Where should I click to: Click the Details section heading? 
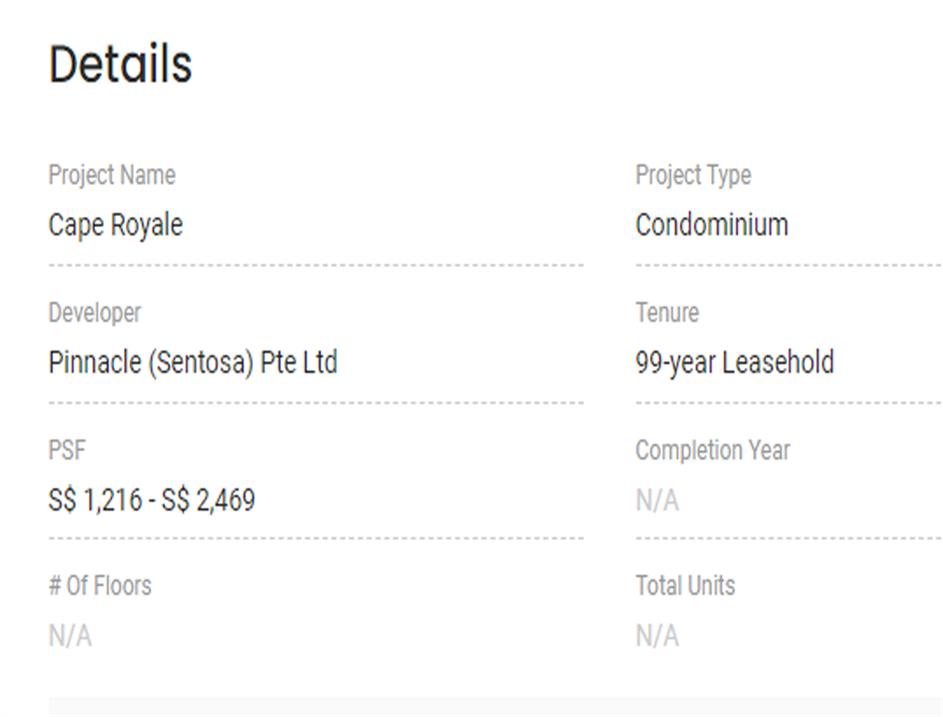[120, 65]
